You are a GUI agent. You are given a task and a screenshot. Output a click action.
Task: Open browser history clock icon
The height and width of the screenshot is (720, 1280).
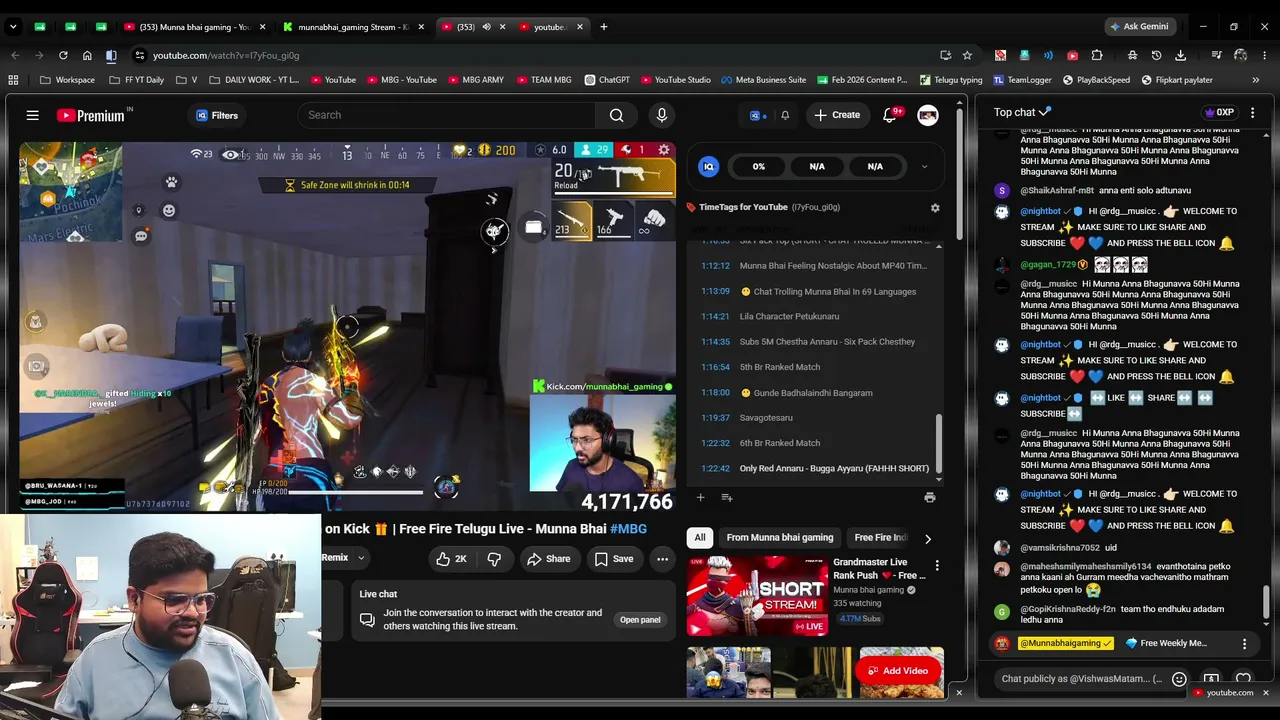coord(1156,55)
